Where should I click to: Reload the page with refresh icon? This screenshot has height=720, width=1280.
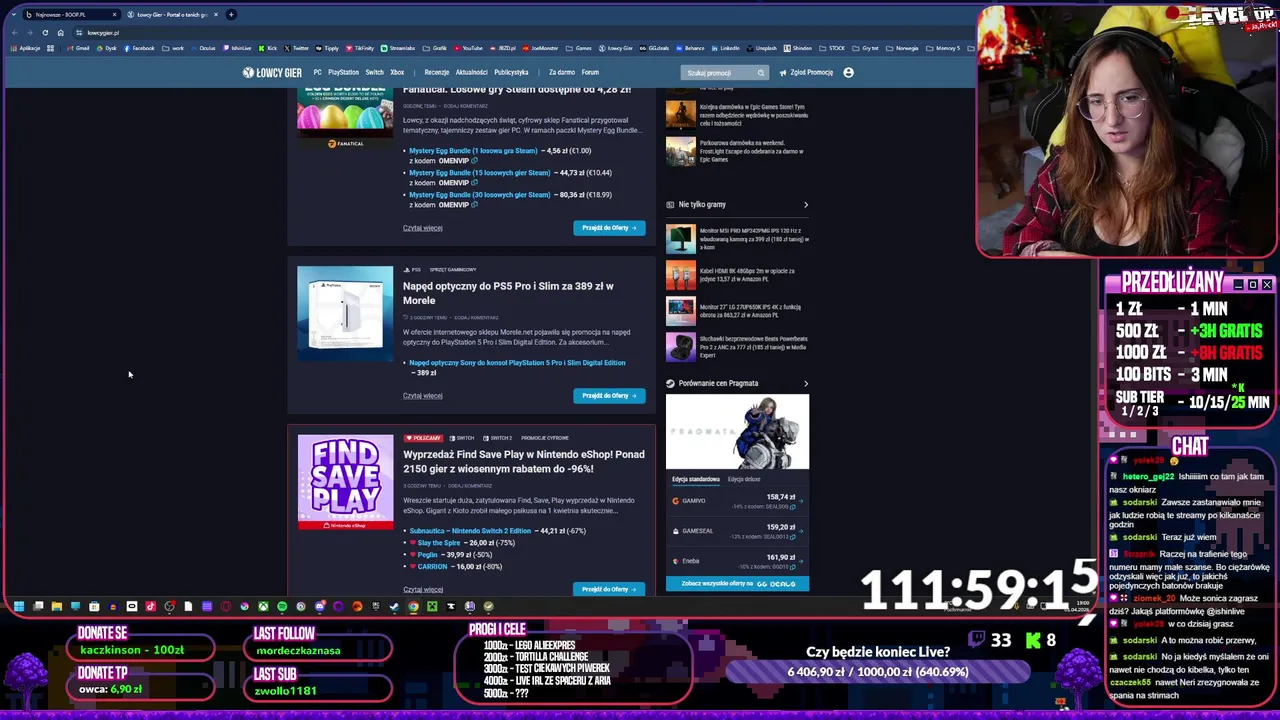pos(45,32)
